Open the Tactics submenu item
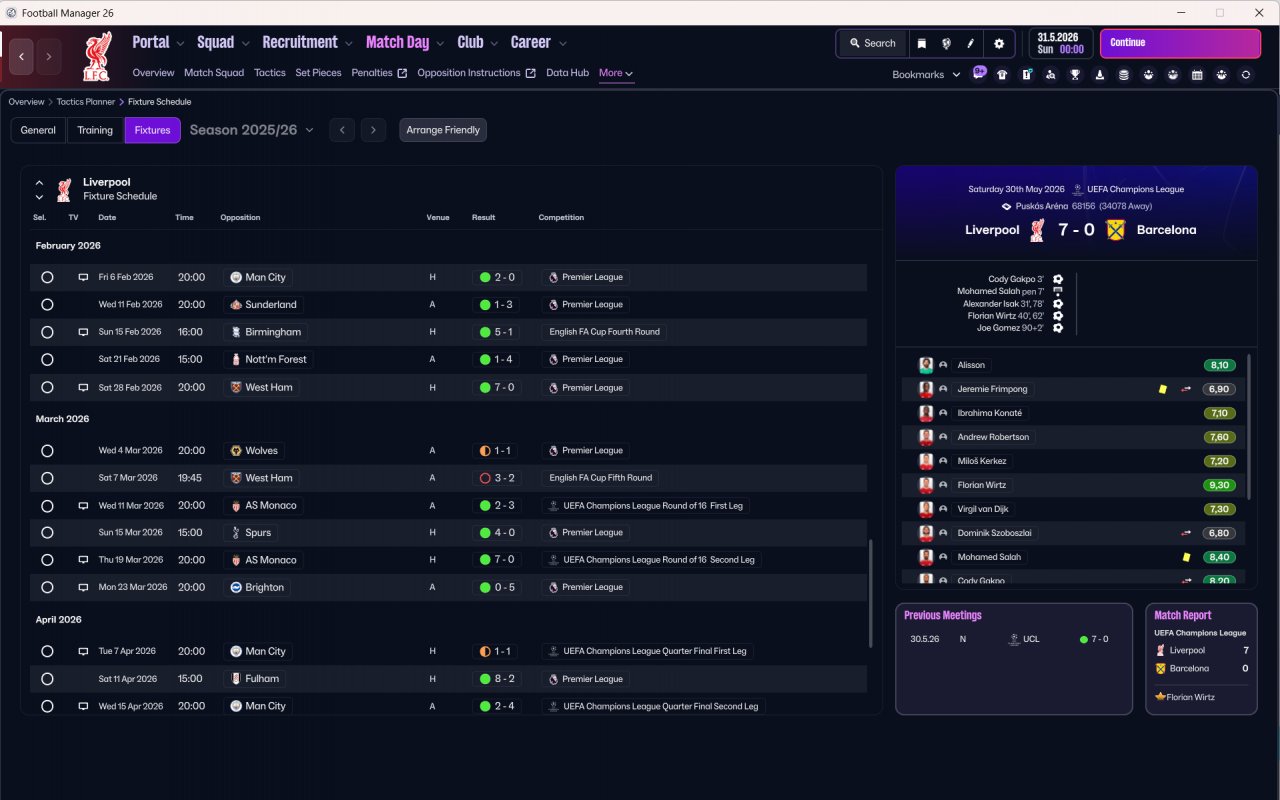 (270, 73)
